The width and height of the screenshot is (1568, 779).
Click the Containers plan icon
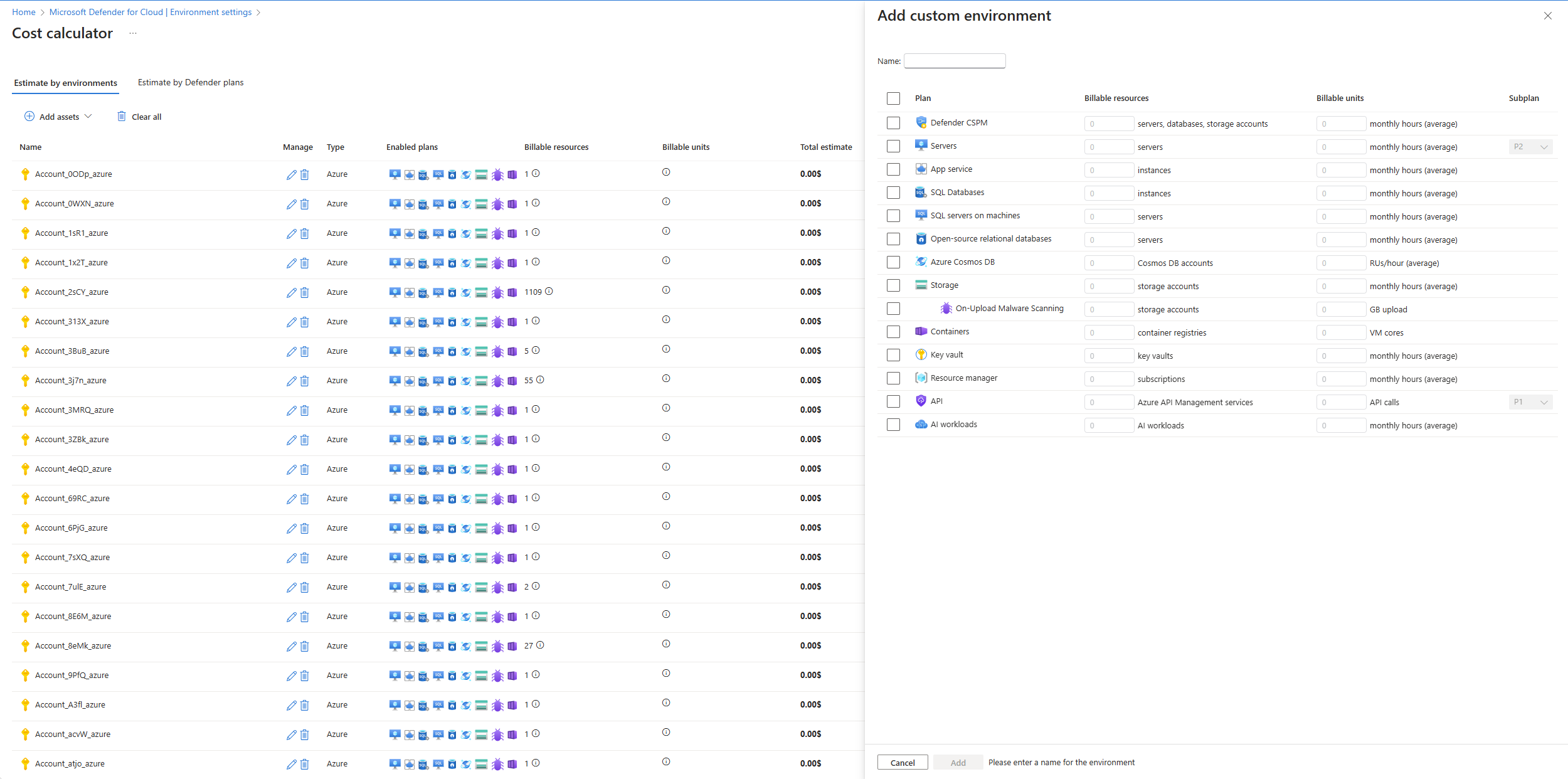[x=921, y=332]
